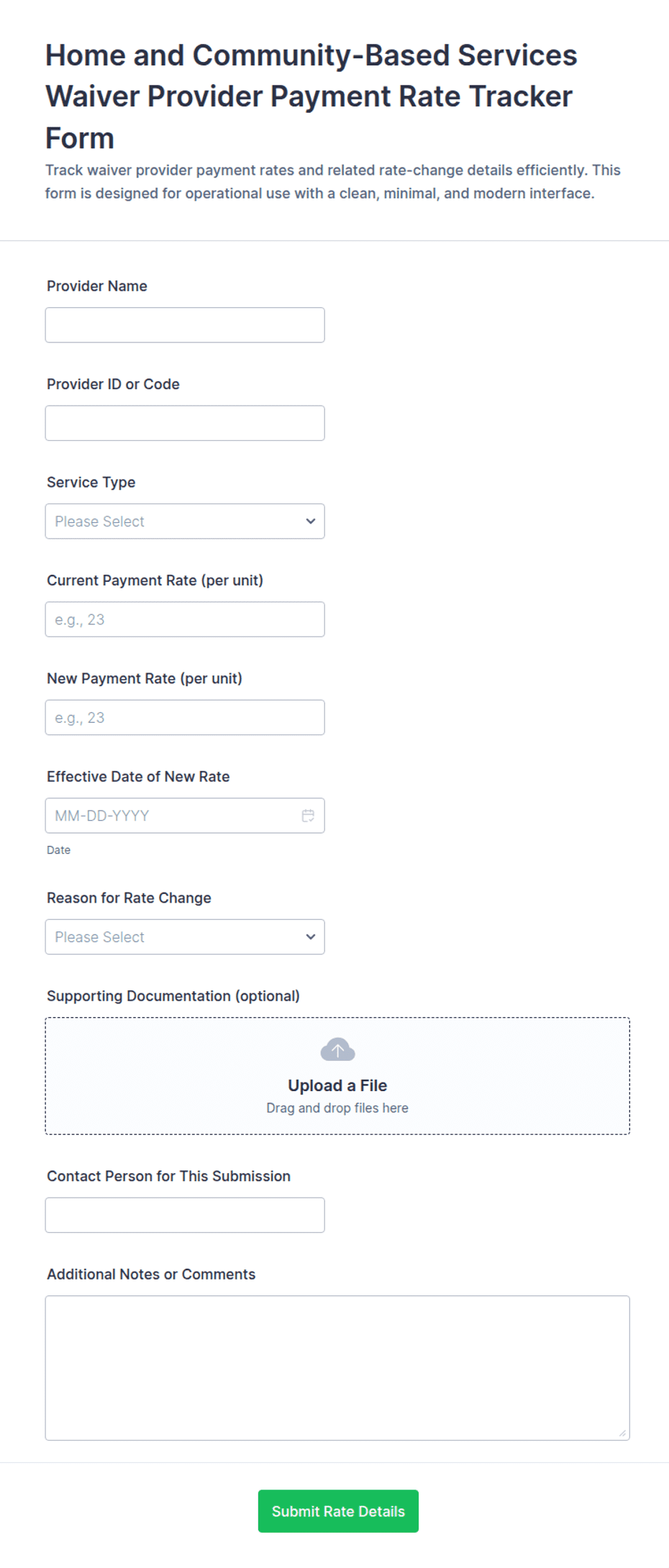This screenshot has height=1568, width=669.
Task: Click the Supporting Documentation (optional) label
Action: tap(173, 996)
